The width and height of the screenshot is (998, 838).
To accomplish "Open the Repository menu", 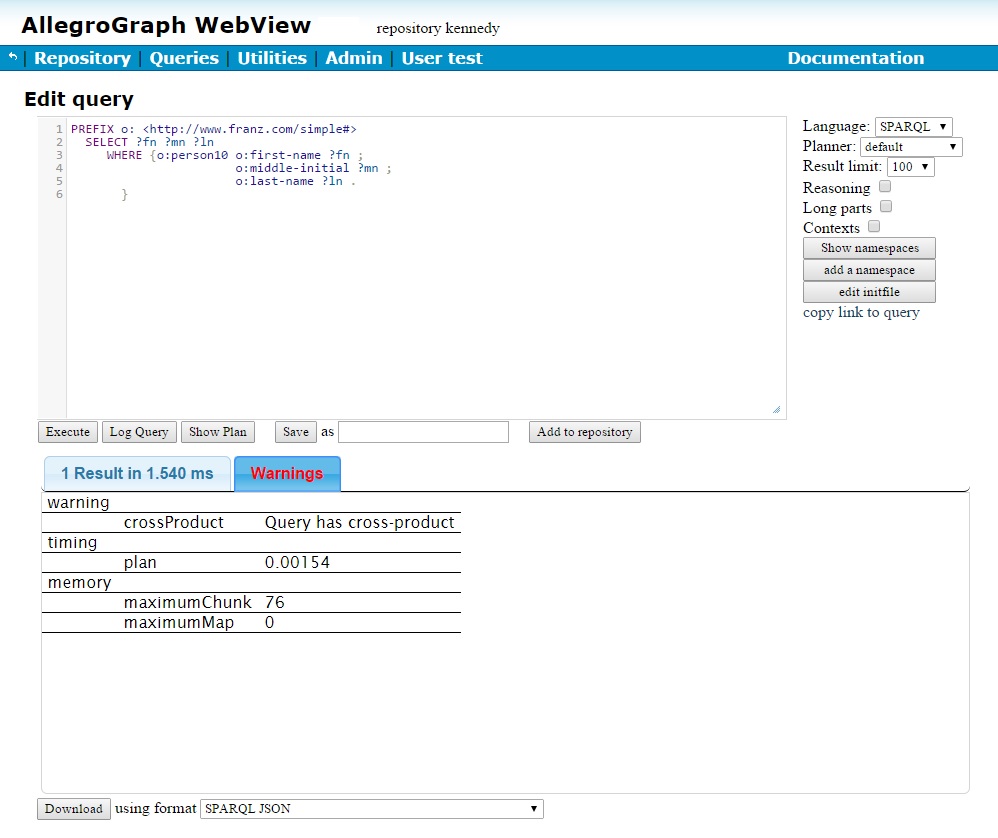I will (82, 58).
